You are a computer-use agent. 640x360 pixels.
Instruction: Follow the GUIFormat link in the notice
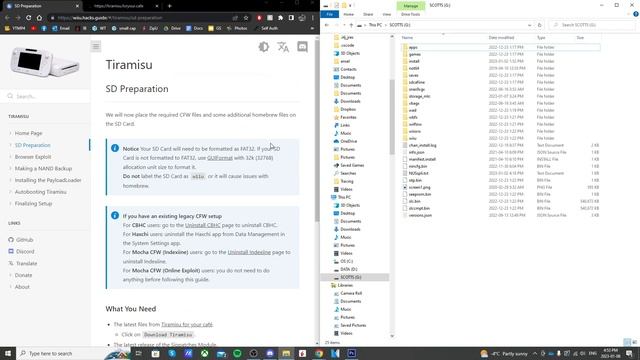tap(220, 158)
